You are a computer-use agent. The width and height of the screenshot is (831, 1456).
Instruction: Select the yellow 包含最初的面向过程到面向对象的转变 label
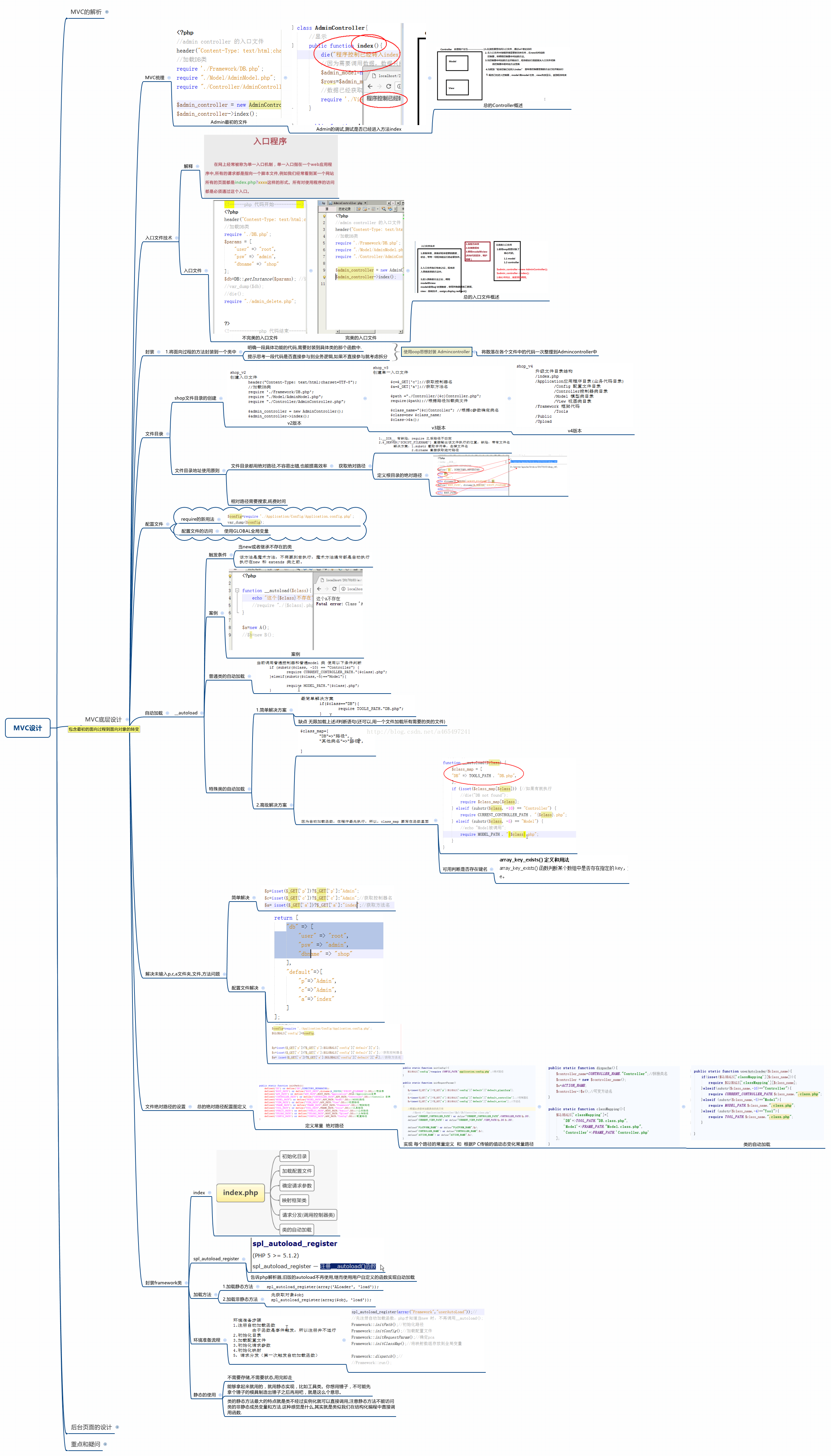(104, 729)
